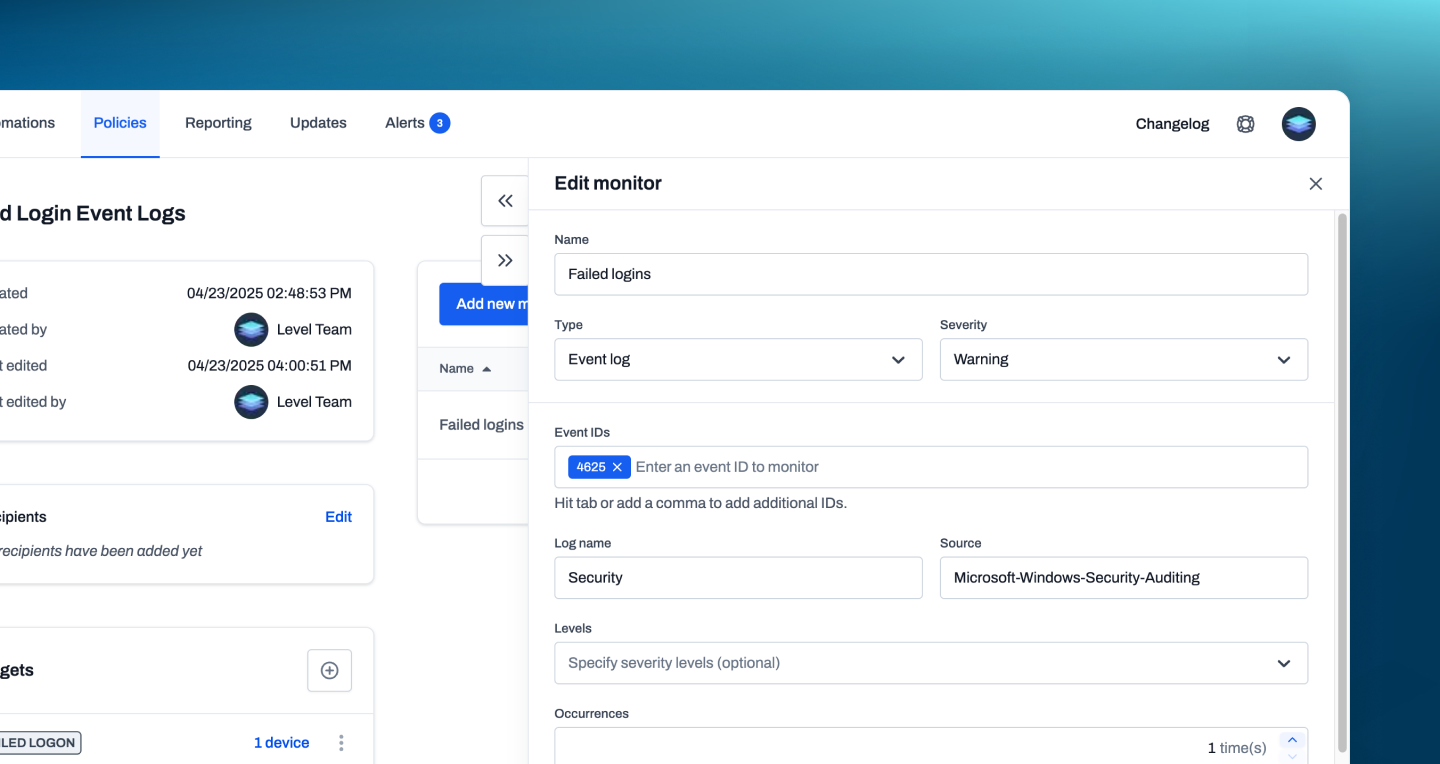The image size is (1440, 764).
Task: Open the Changelog link
Action: coord(1172,124)
